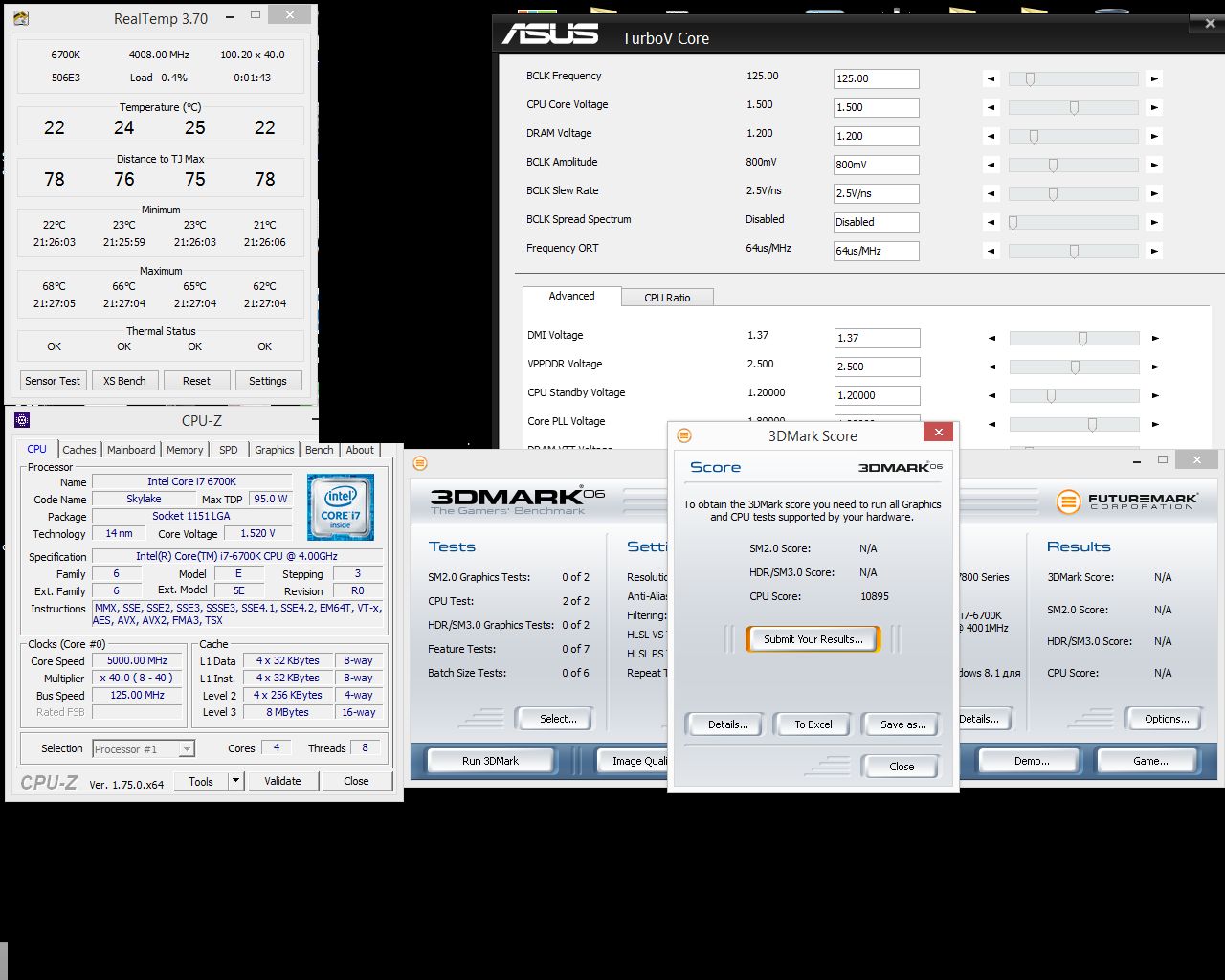Raise BCLK Slew Rate via right arrow

pyautogui.click(x=1154, y=194)
